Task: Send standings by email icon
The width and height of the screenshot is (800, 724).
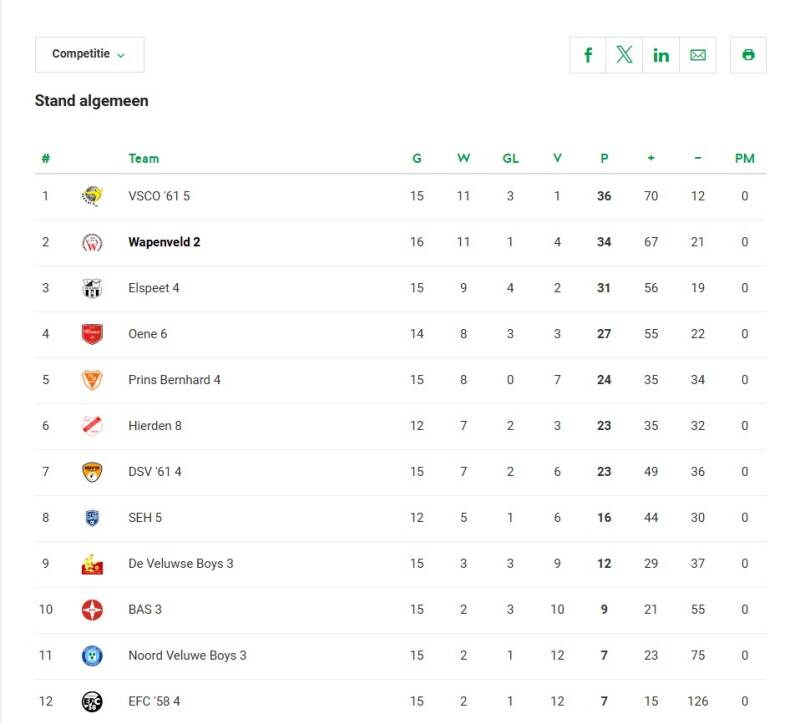Action: pos(698,55)
